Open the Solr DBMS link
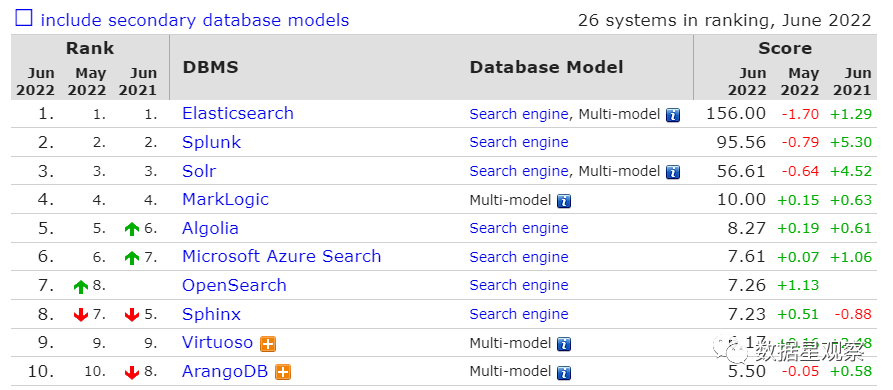The width and height of the screenshot is (893, 390). (199, 171)
